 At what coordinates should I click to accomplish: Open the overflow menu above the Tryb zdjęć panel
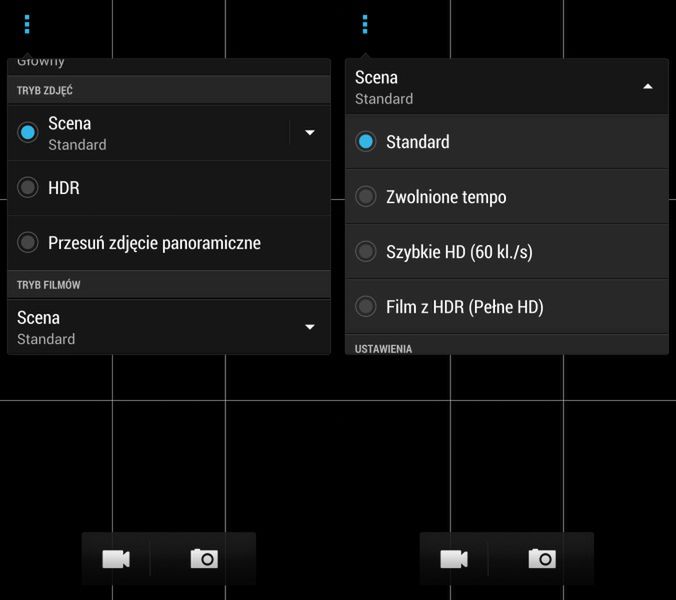[27, 24]
